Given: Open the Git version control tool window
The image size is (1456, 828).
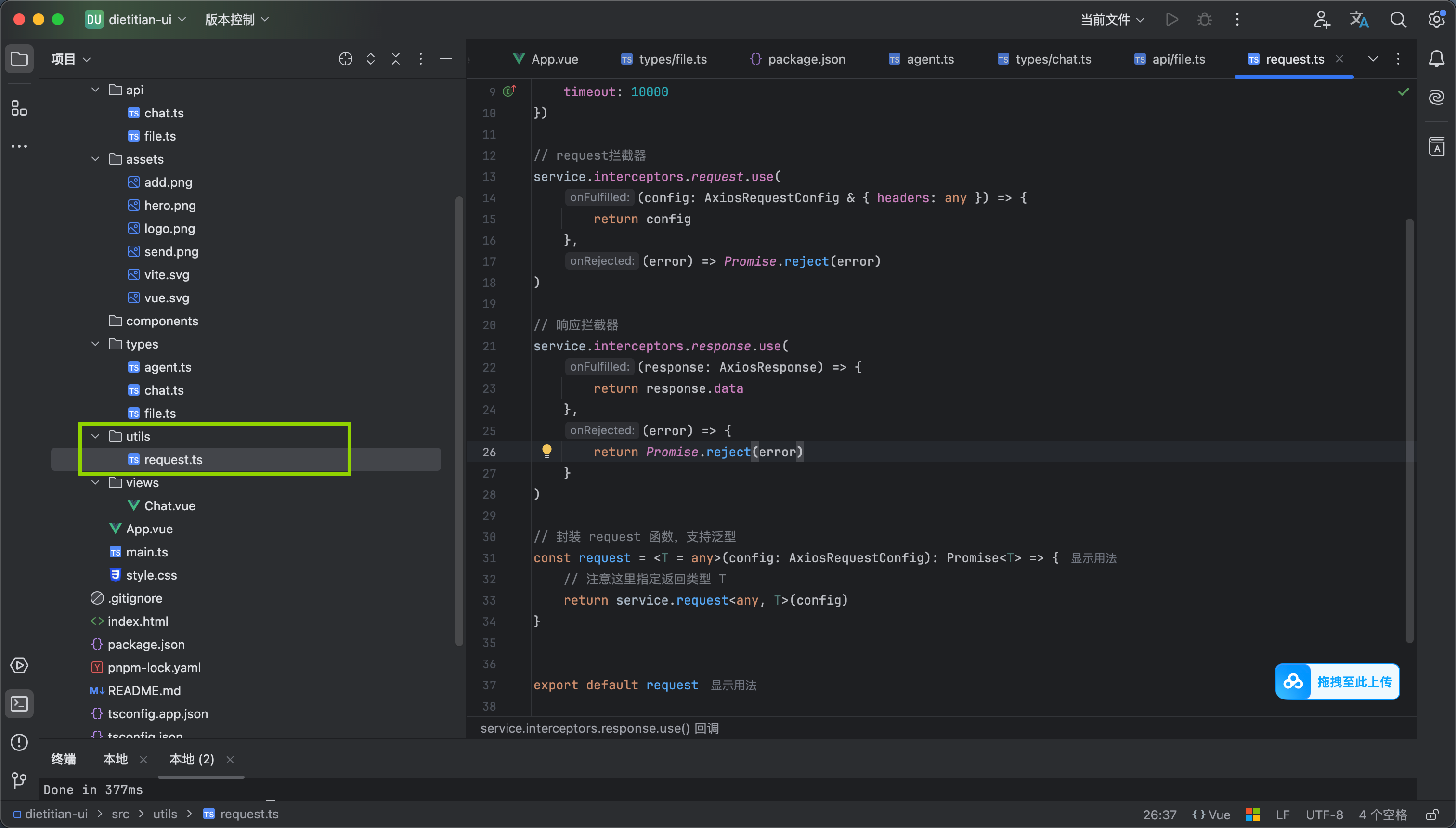Looking at the screenshot, I should pyautogui.click(x=19, y=780).
